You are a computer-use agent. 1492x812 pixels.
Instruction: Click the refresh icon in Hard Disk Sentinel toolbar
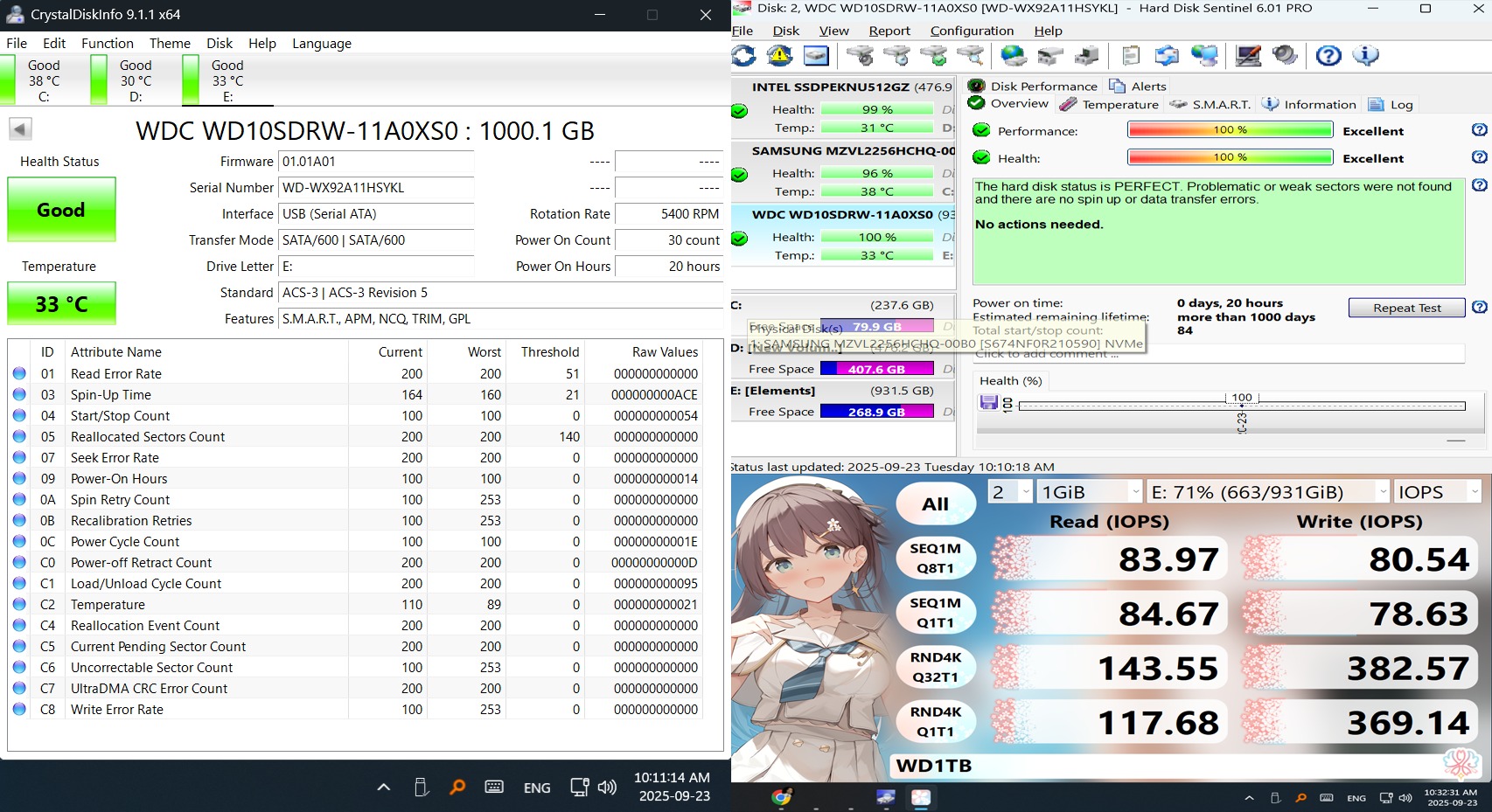[x=744, y=56]
